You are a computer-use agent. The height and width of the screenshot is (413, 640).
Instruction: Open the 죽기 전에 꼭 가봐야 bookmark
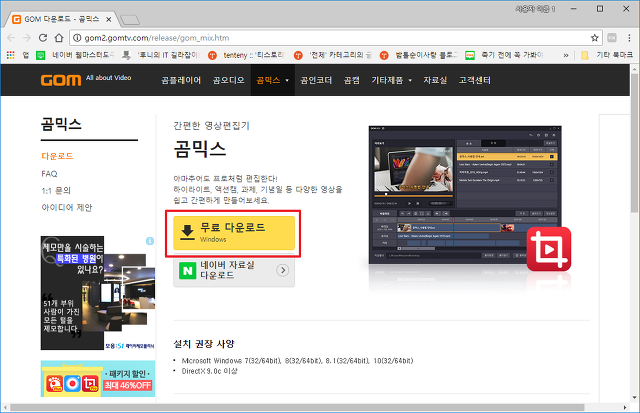(504, 55)
